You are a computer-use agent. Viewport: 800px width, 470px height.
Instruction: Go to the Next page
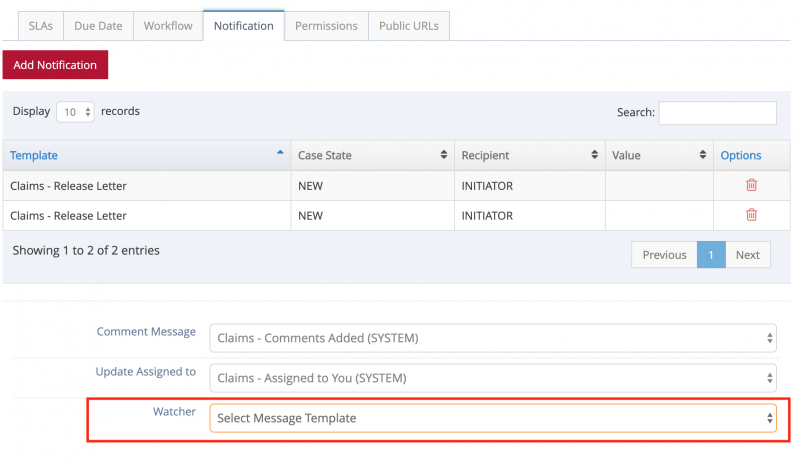click(747, 255)
